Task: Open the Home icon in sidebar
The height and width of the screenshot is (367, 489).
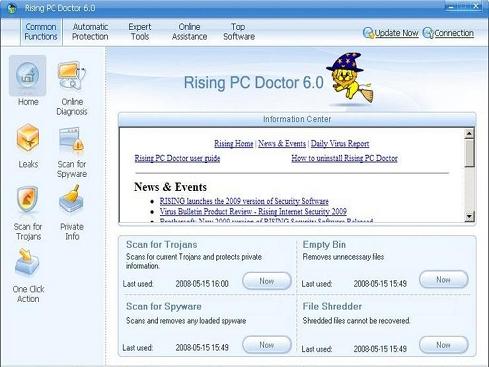Action: click(x=28, y=76)
